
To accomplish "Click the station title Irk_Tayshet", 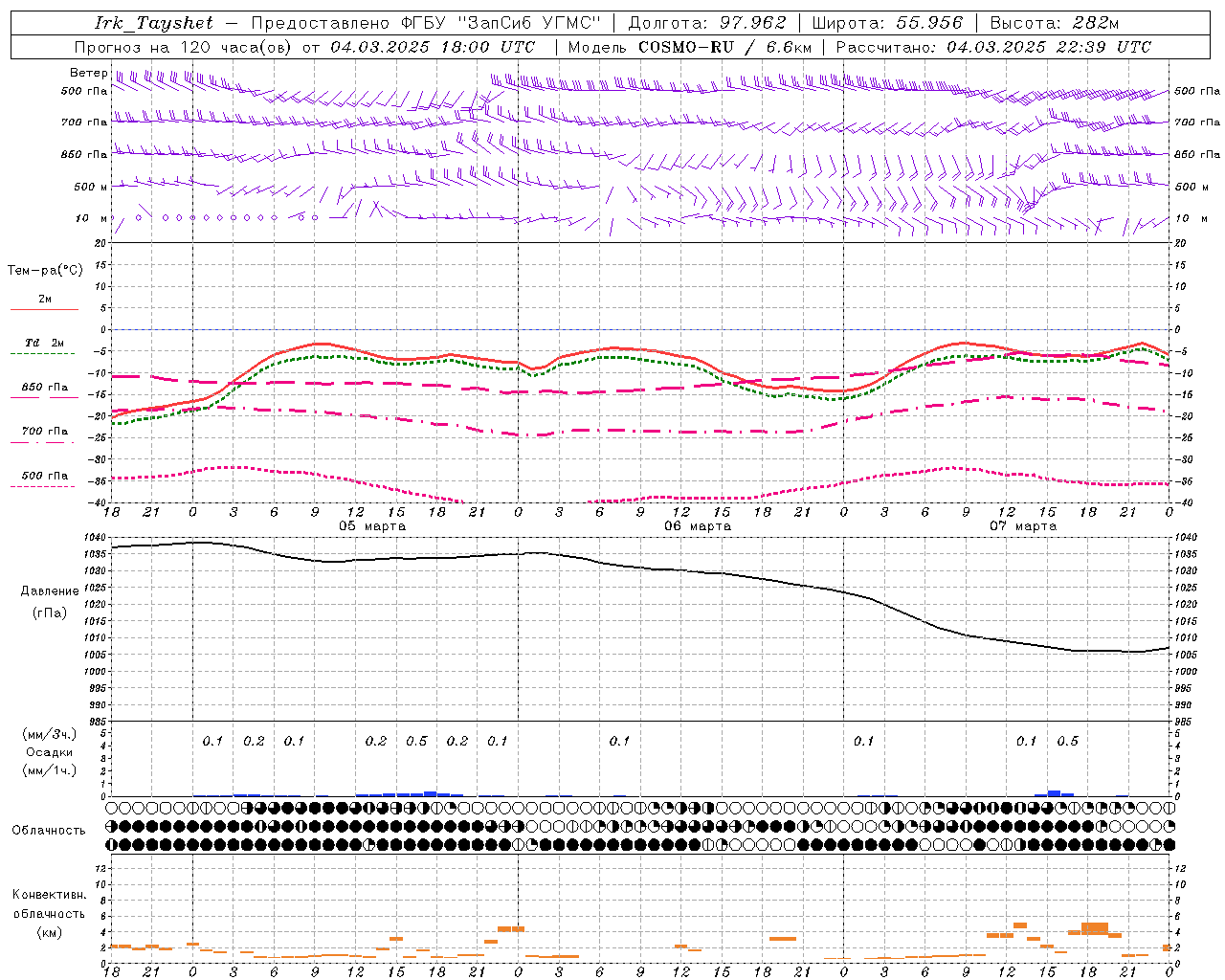I will 153,23.
